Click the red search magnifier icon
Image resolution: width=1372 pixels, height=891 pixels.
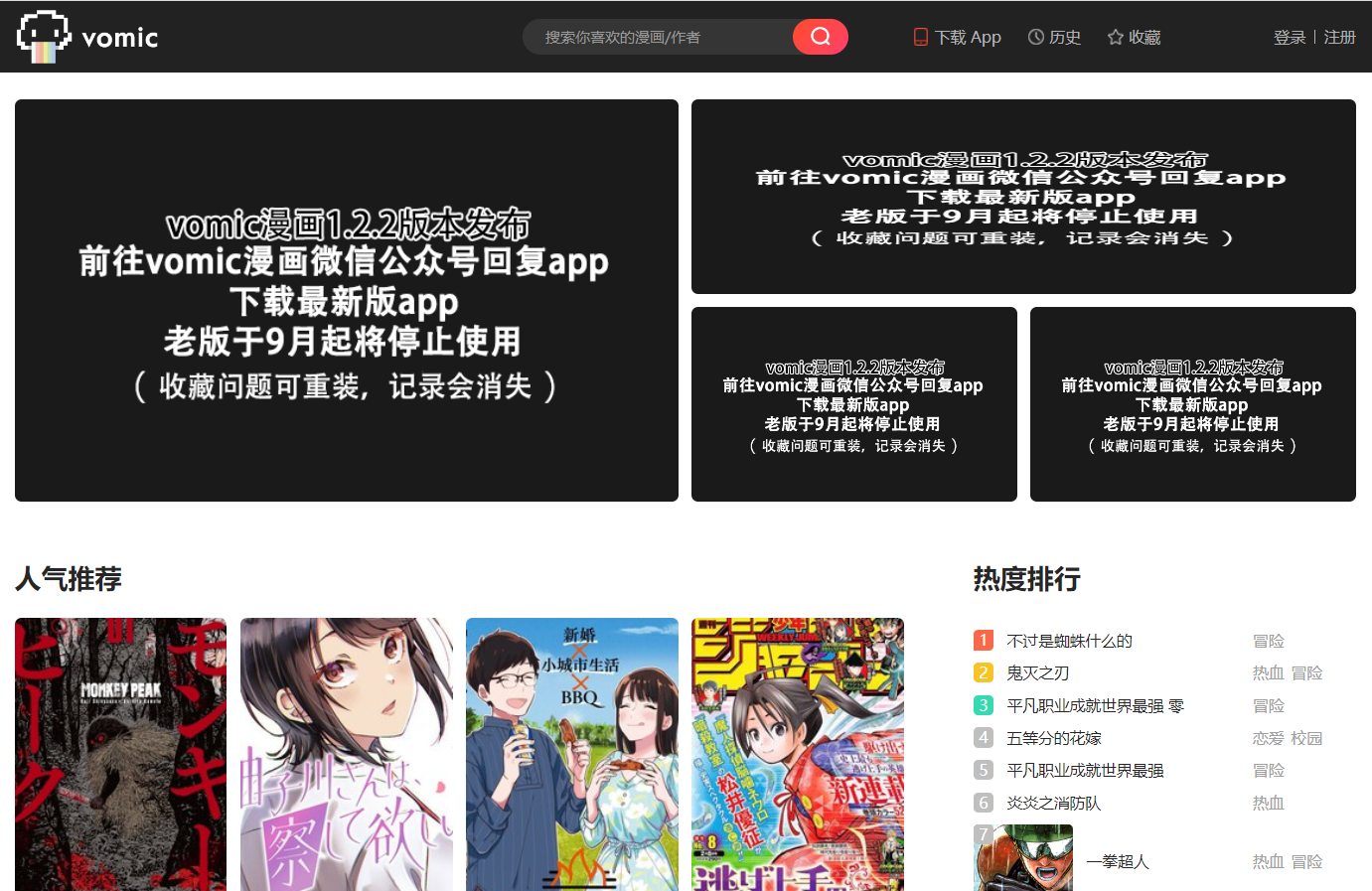tap(820, 36)
